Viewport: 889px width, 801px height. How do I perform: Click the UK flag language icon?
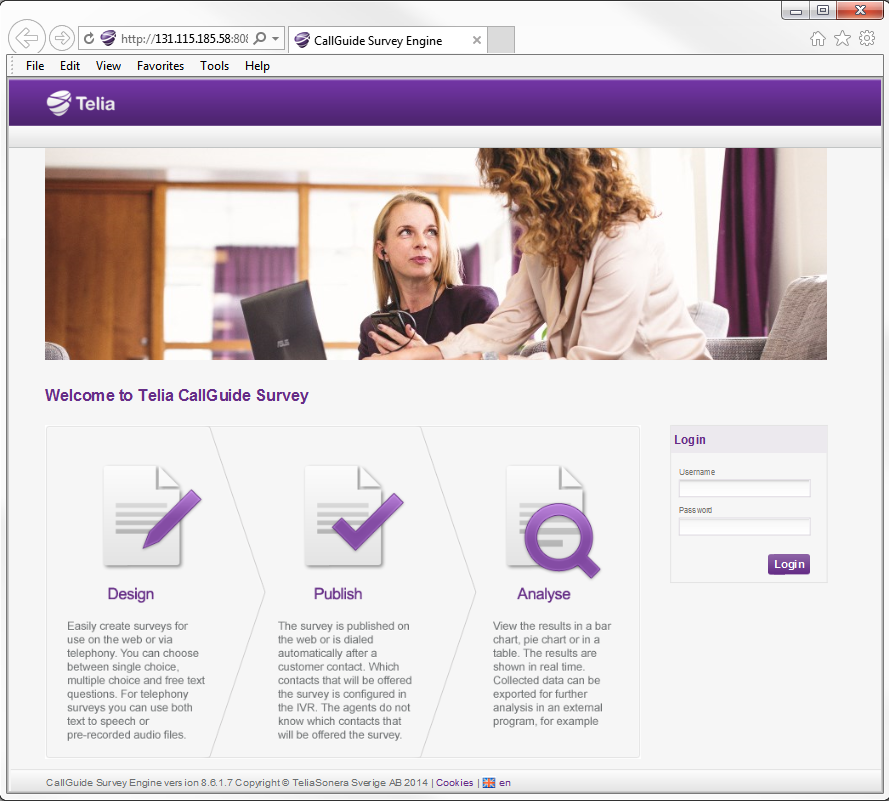[489, 783]
